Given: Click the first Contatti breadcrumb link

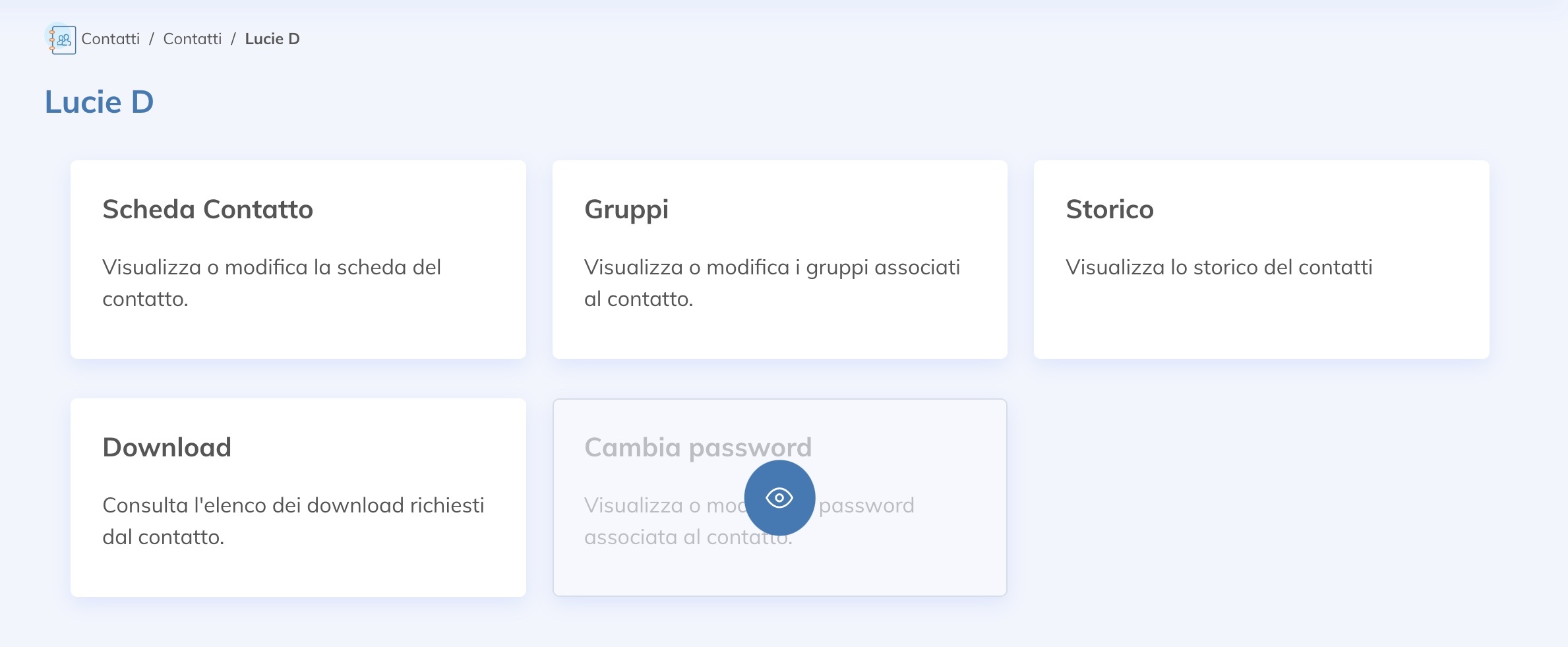Looking at the screenshot, I should pos(110,39).
